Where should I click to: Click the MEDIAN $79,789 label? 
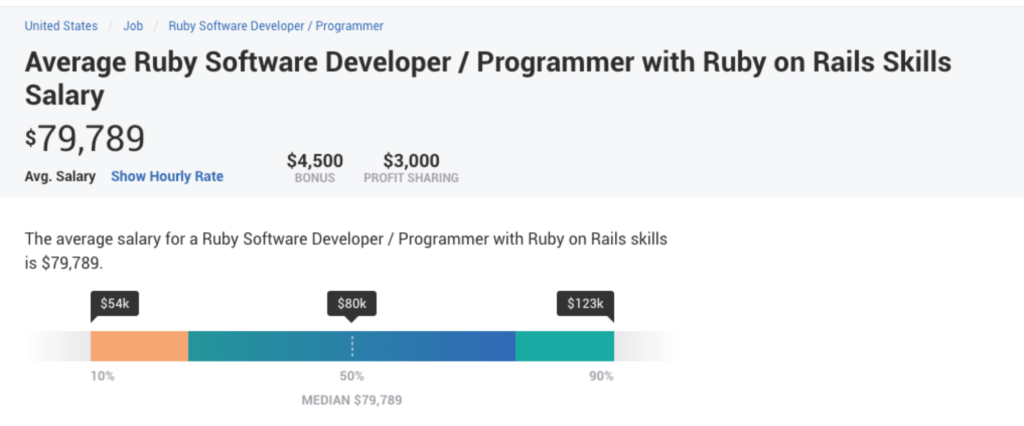[352, 400]
